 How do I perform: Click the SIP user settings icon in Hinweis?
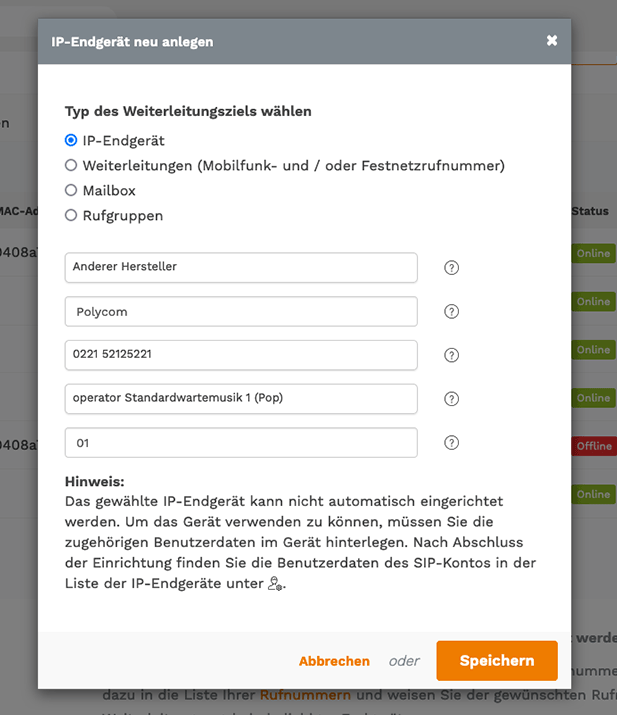click(275, 584)
